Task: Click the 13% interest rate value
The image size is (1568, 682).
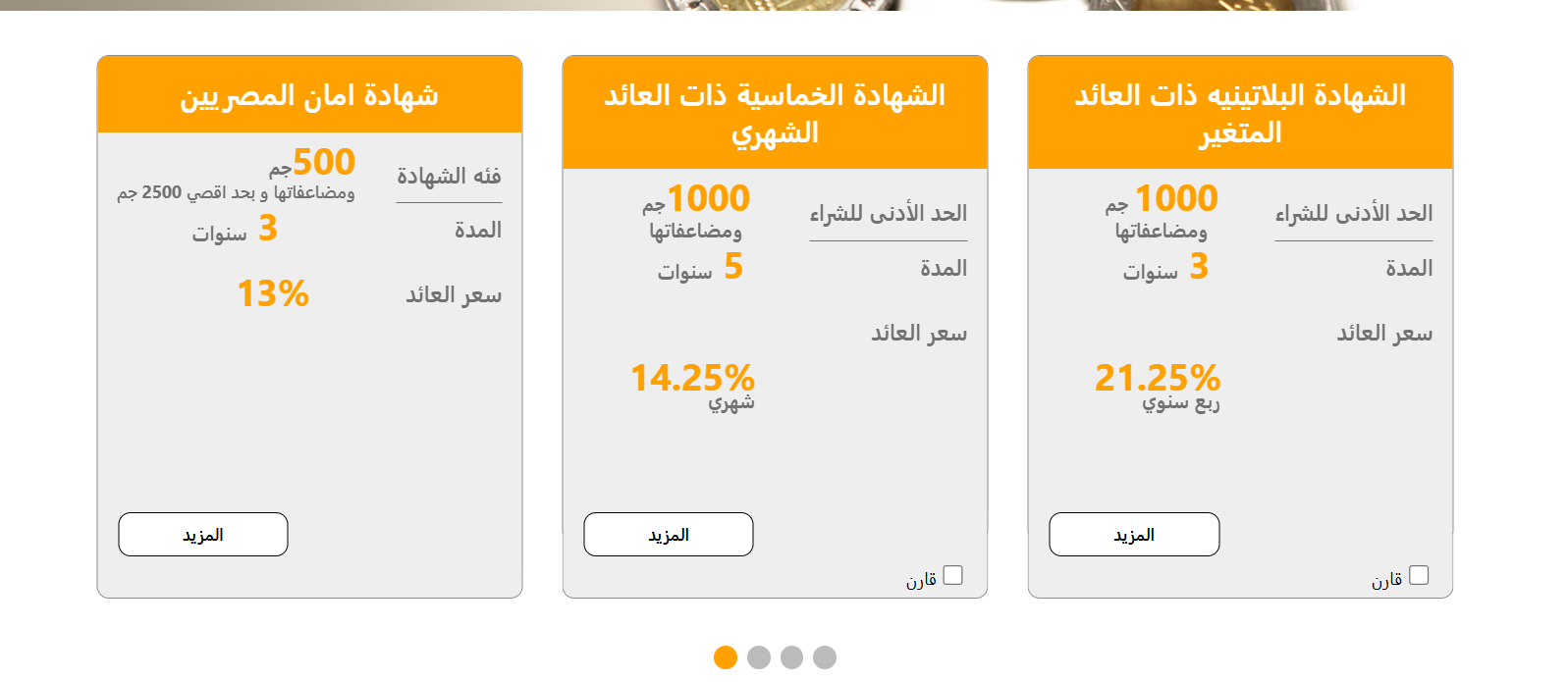Action: [x=273, y=293]
